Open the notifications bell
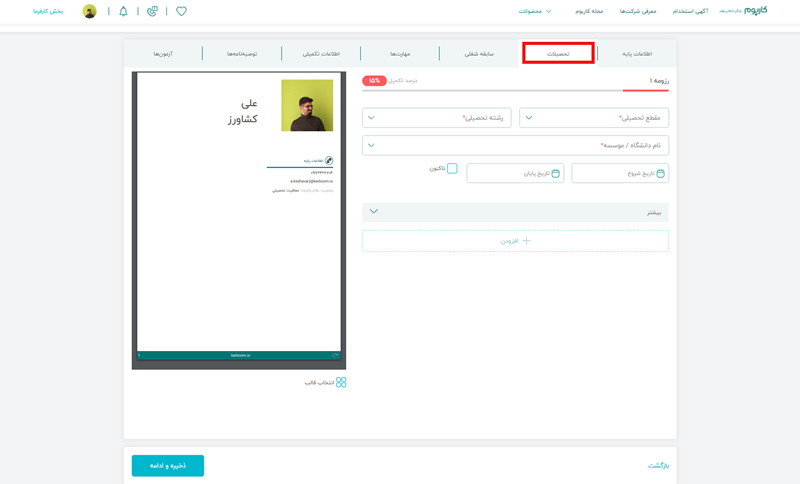This screenshot has height=484, width=800. coord(123,11)
